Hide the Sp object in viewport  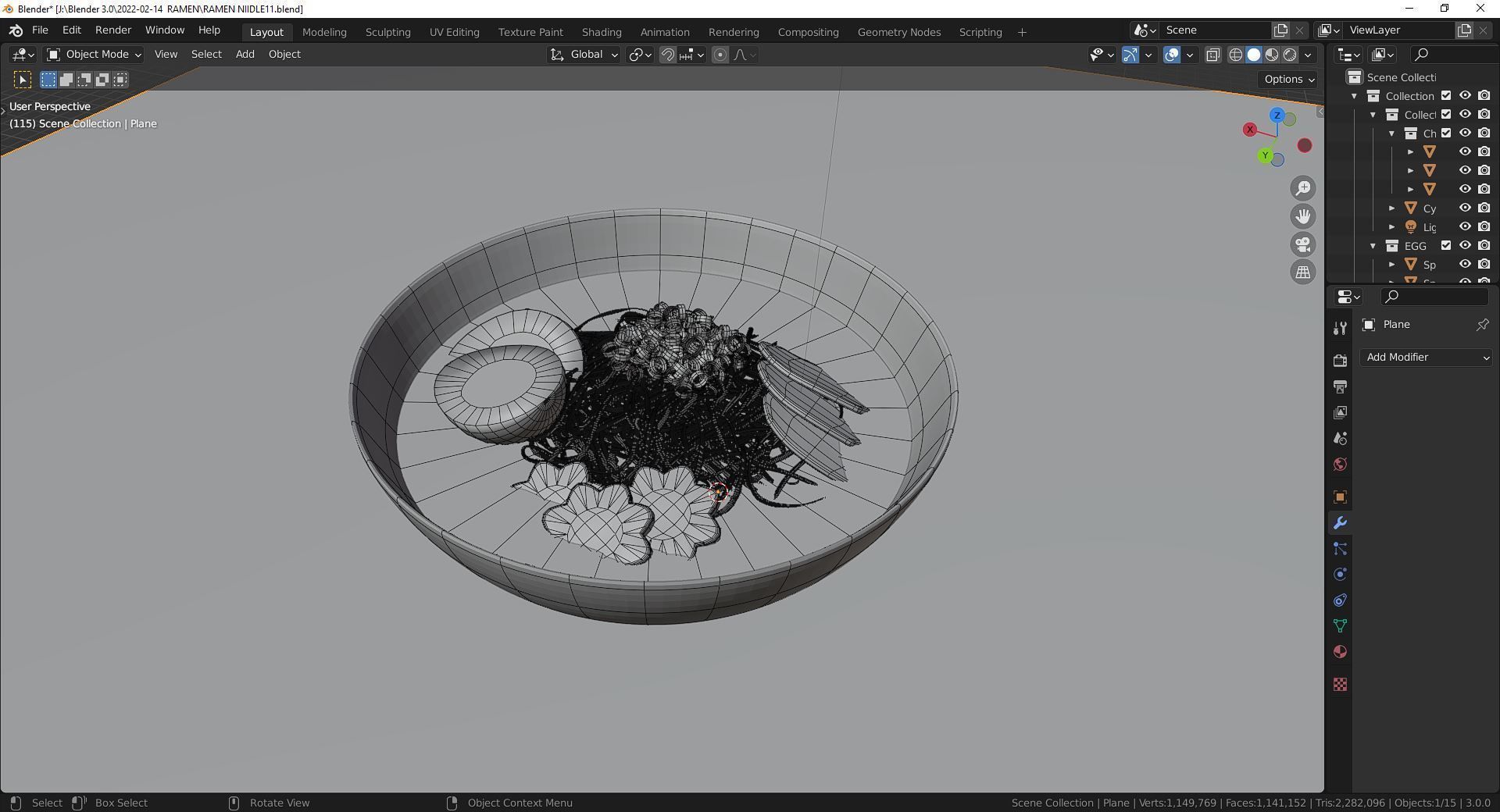point(1465,265)
